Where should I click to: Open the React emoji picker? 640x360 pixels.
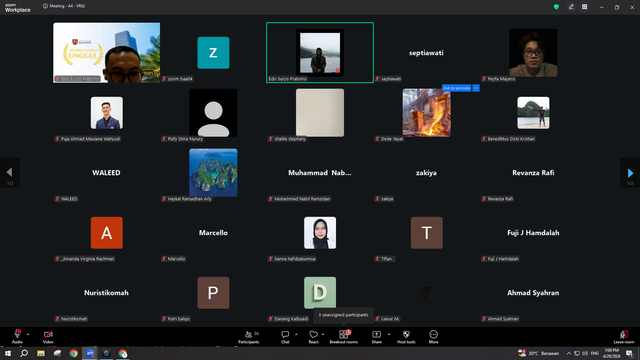pyautogui.click(x=313, y=337)
